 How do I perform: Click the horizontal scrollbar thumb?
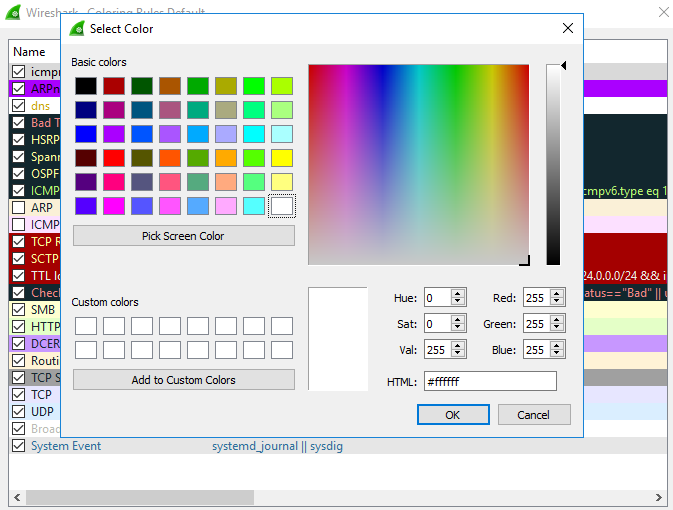(x=140, y=498)
